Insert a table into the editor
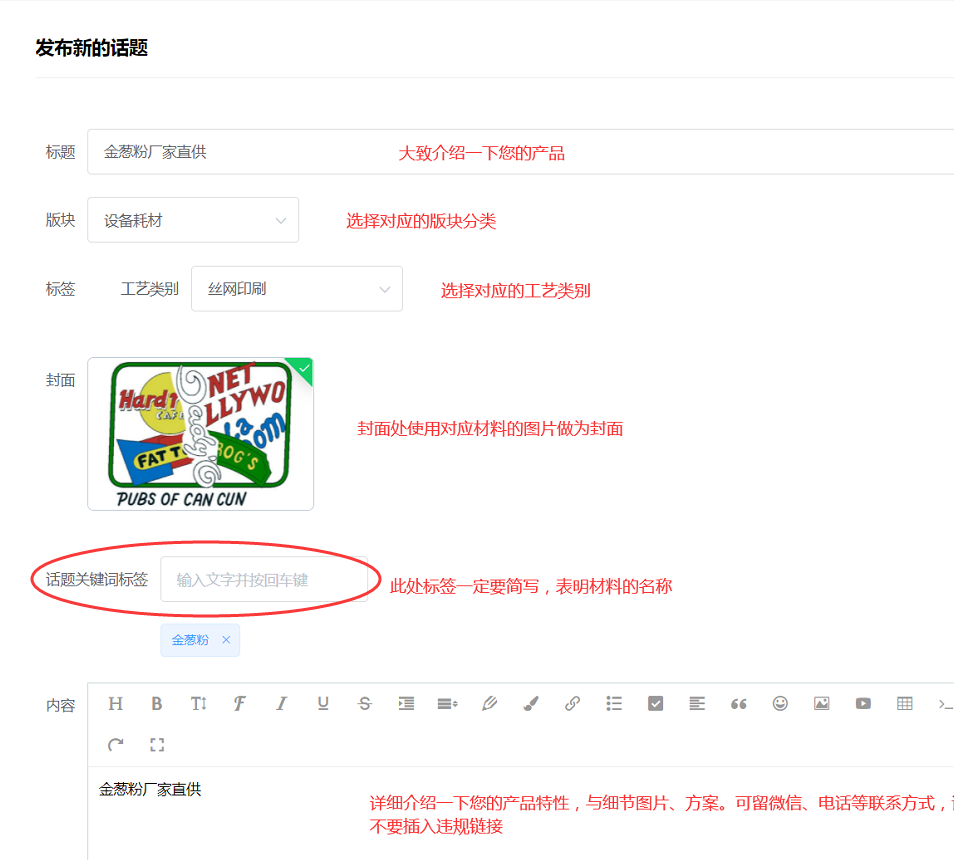The height and width of the screenshot is (860, 954). pos(905,704)
